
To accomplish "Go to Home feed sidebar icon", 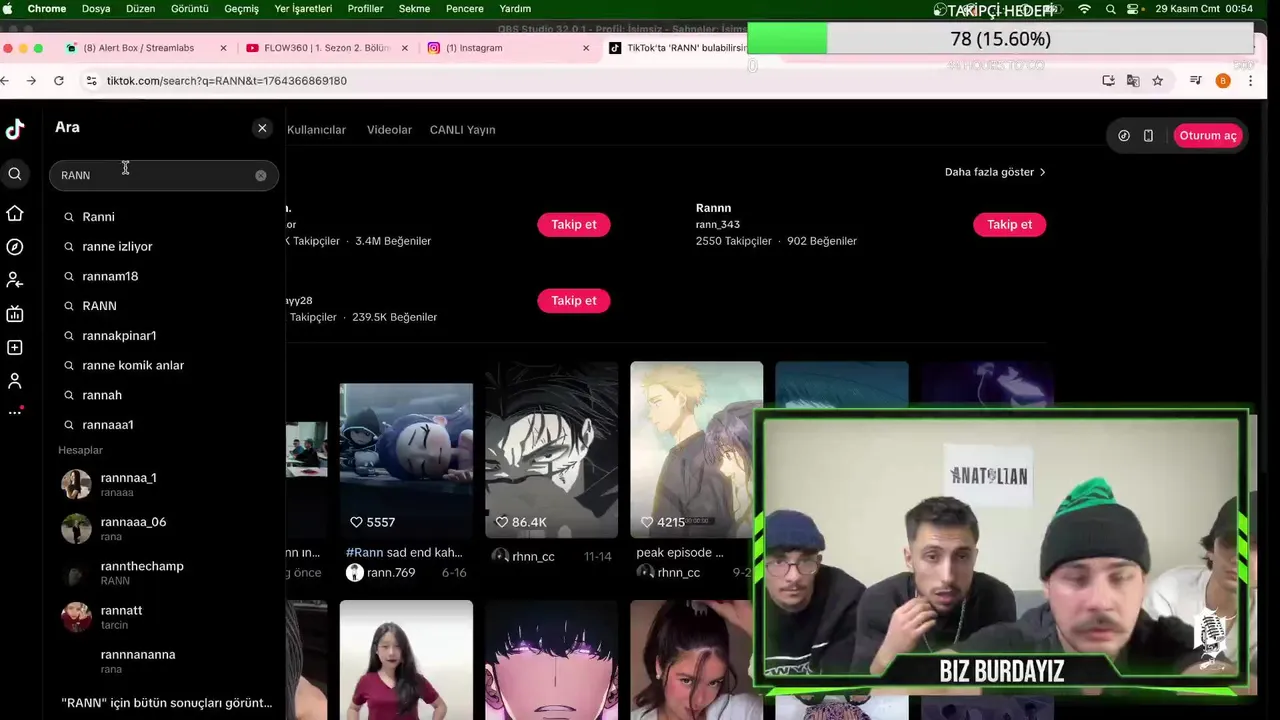I will [15, 213].
